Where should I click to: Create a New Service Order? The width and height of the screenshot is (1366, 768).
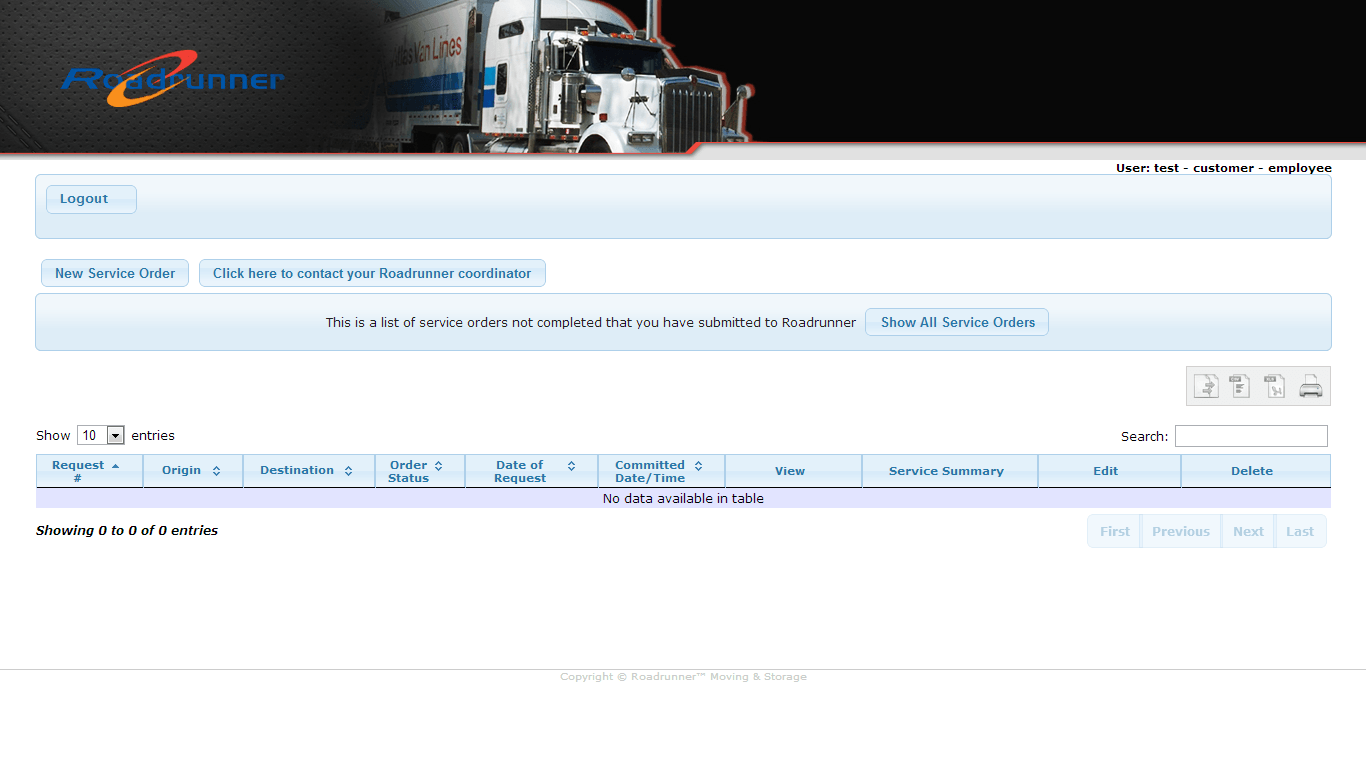point(115,273)
